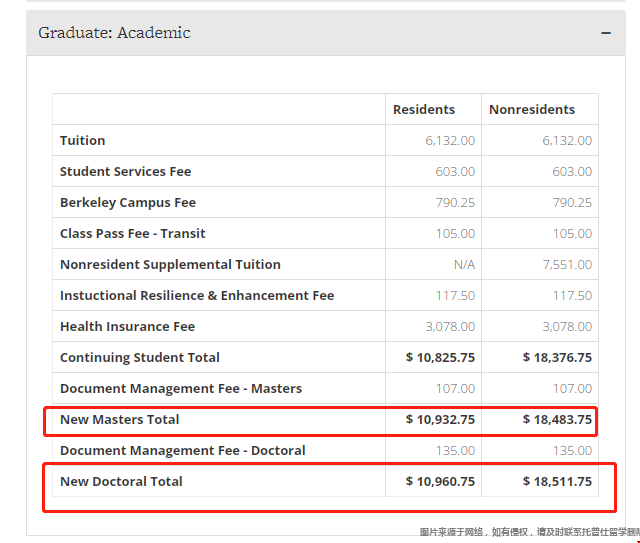Viewport: 640px width, 543px height.
Task: Click the New Masters Total label
Action: click(120, 420)
